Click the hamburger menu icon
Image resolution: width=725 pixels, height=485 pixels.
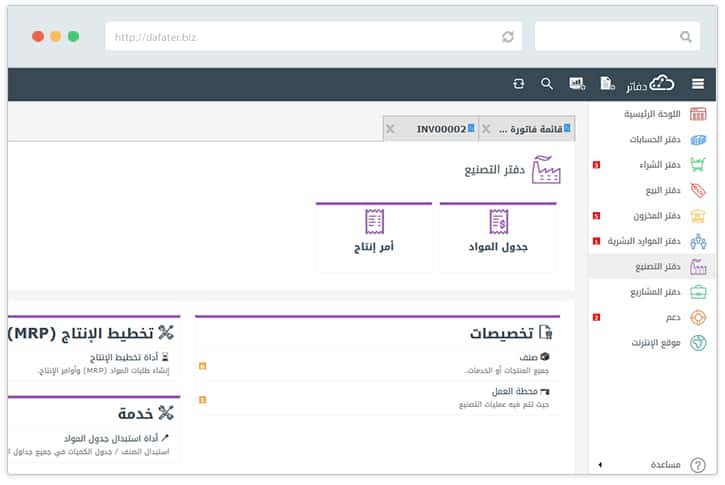[698, 85]
